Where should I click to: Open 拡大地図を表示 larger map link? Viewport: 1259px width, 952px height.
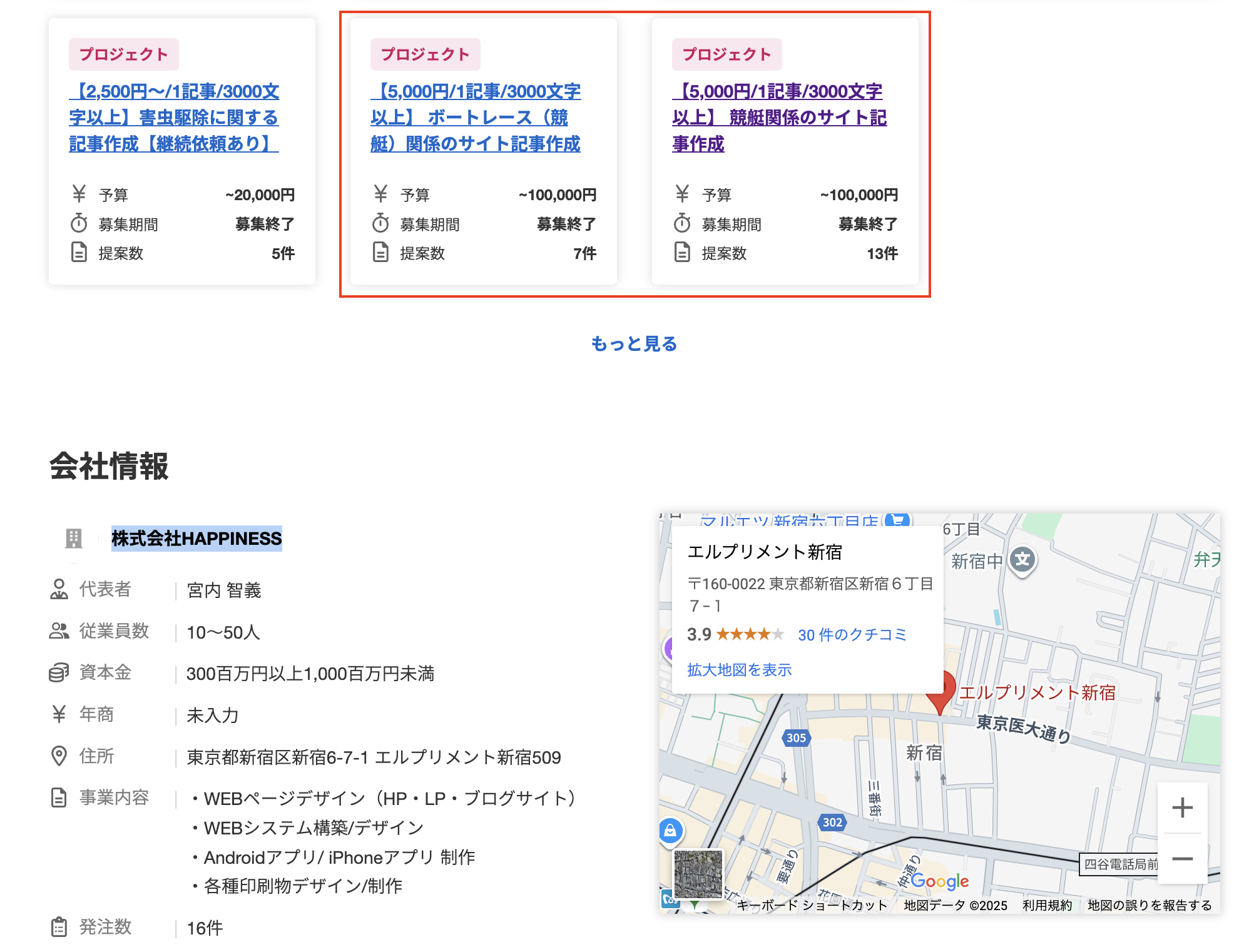[739, 670]
